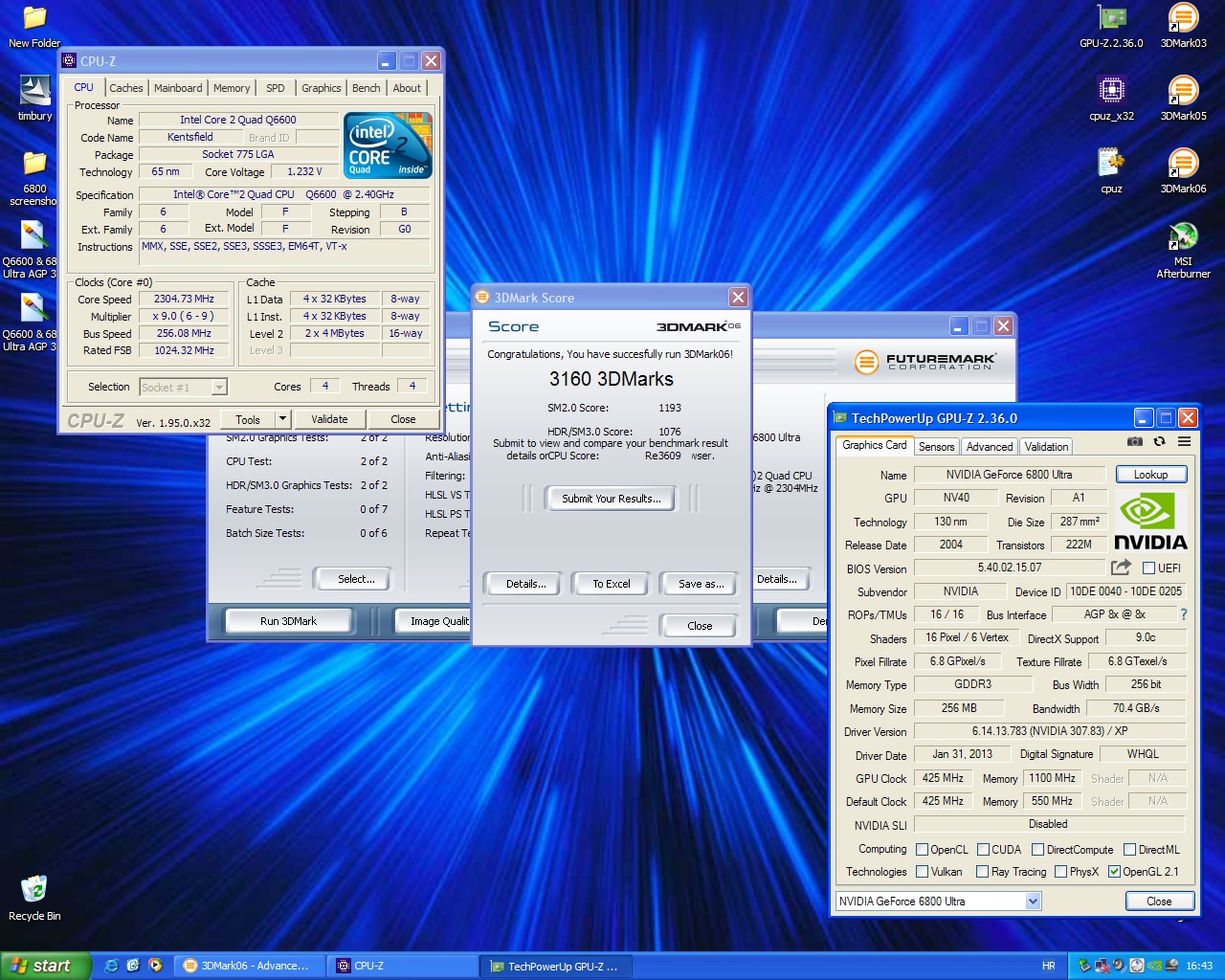
Task: Select the GPU-Z.2.36.0 desktop icon
Action: click(1111, 27)
